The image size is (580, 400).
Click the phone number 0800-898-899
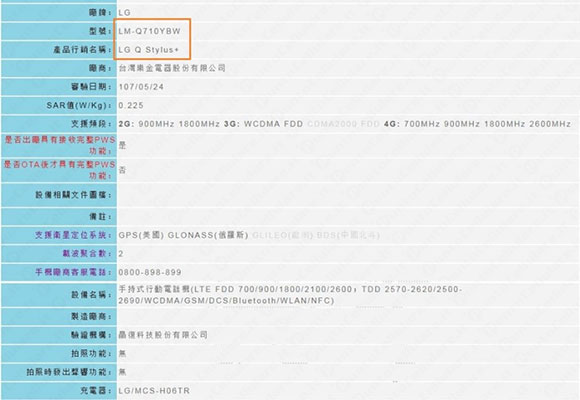(x=150, y=272)
